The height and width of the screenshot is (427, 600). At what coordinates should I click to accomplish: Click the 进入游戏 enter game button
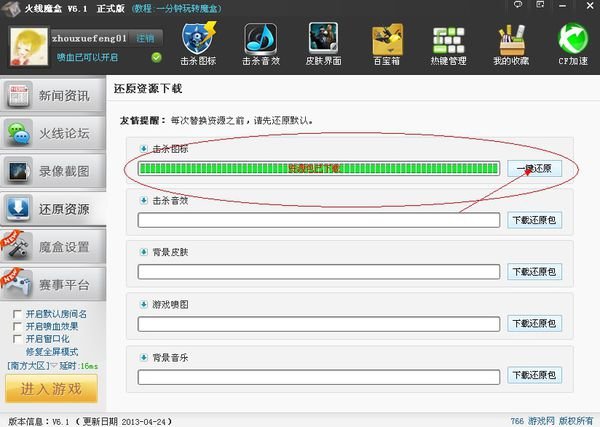tap(51, 388)
